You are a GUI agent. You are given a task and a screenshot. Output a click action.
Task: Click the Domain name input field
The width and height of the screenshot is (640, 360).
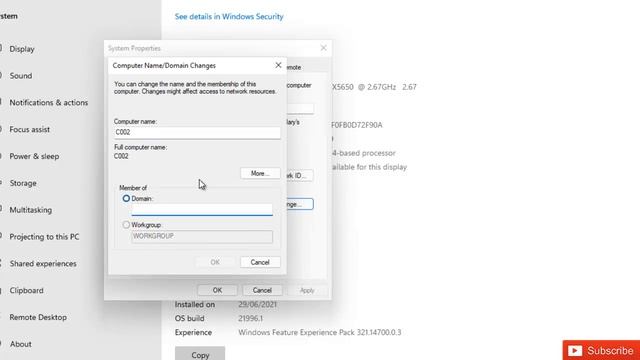click(202, 210)
